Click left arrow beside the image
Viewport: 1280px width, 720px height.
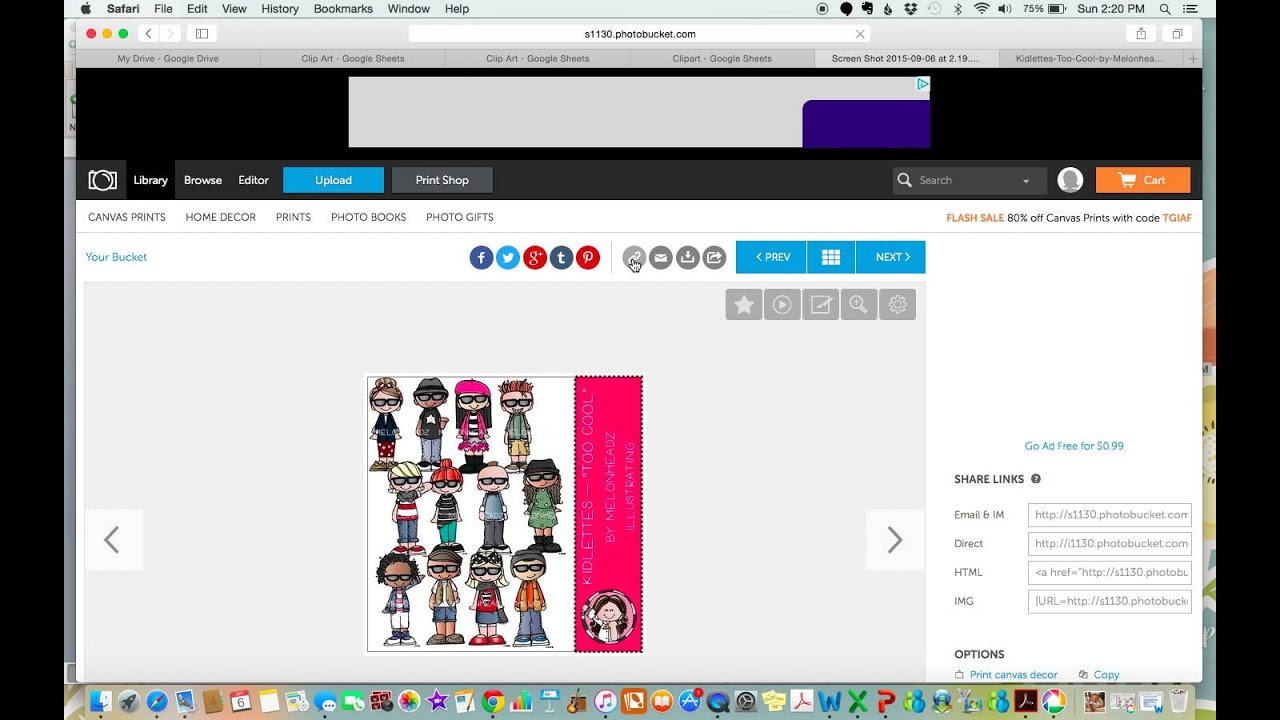coord(112,540)
